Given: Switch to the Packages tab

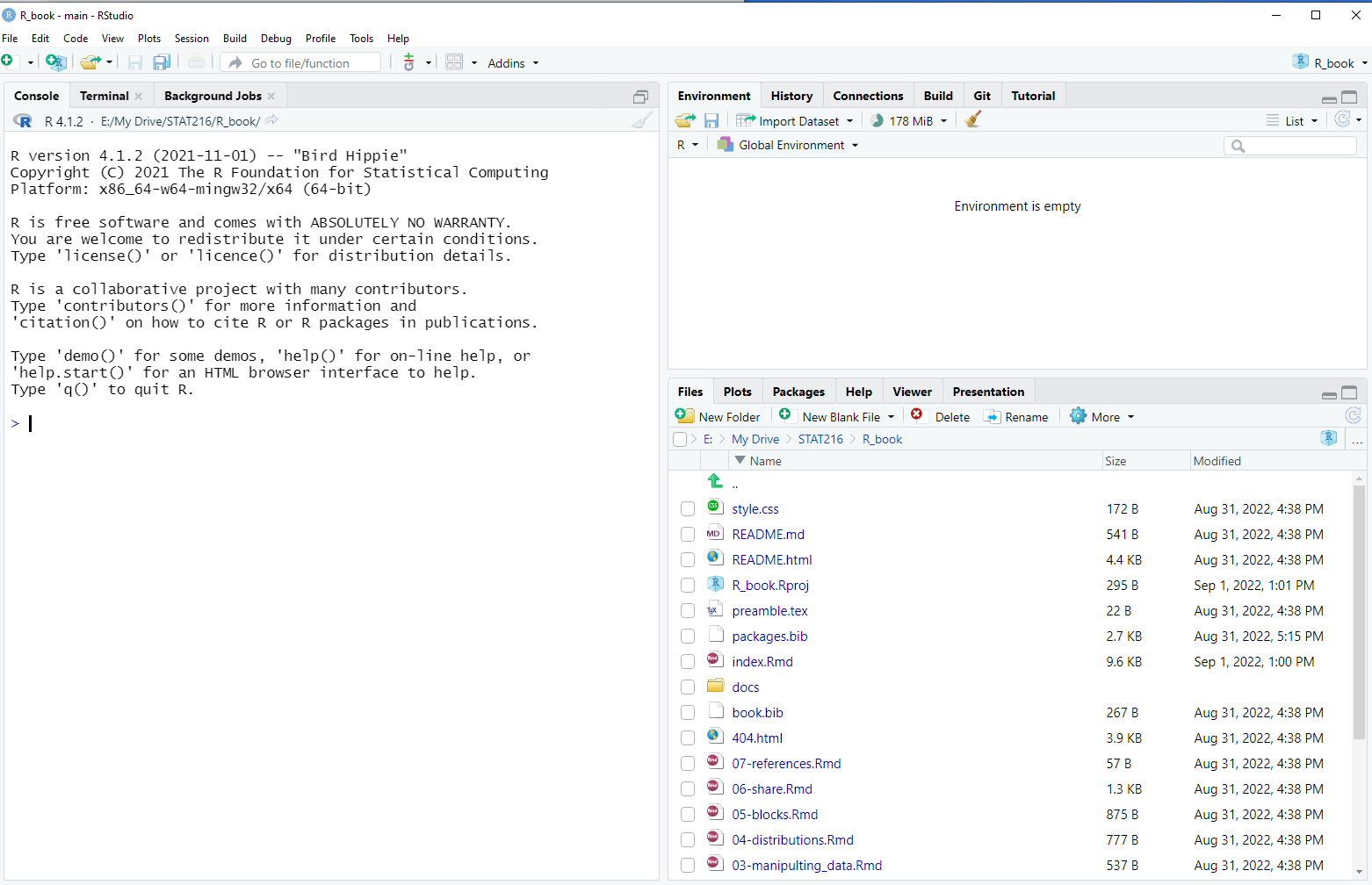Looking at the screenshot, I should [798, 392].
